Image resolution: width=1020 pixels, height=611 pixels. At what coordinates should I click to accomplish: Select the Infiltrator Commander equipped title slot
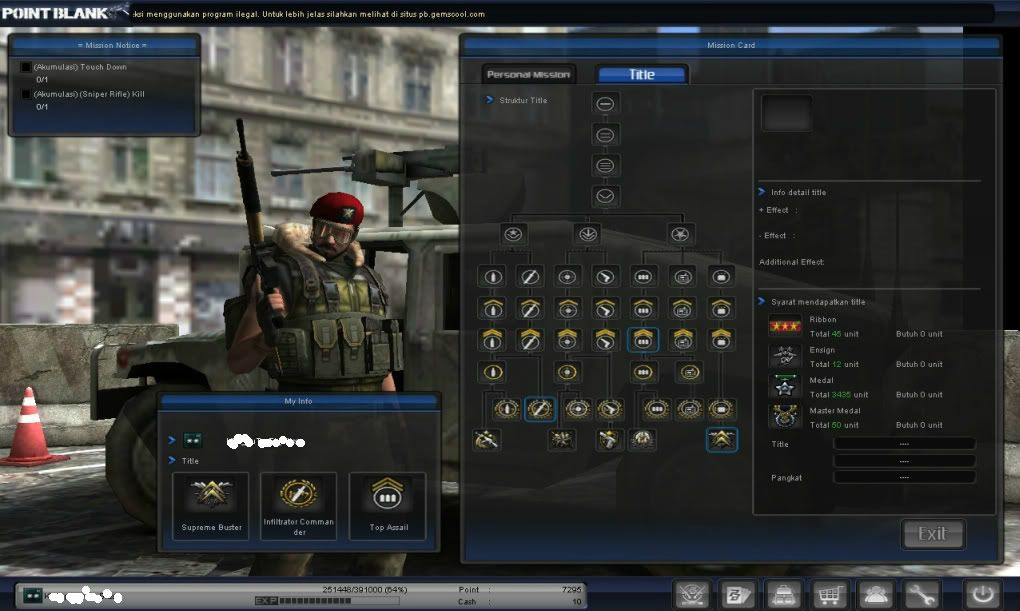[299, 506]
